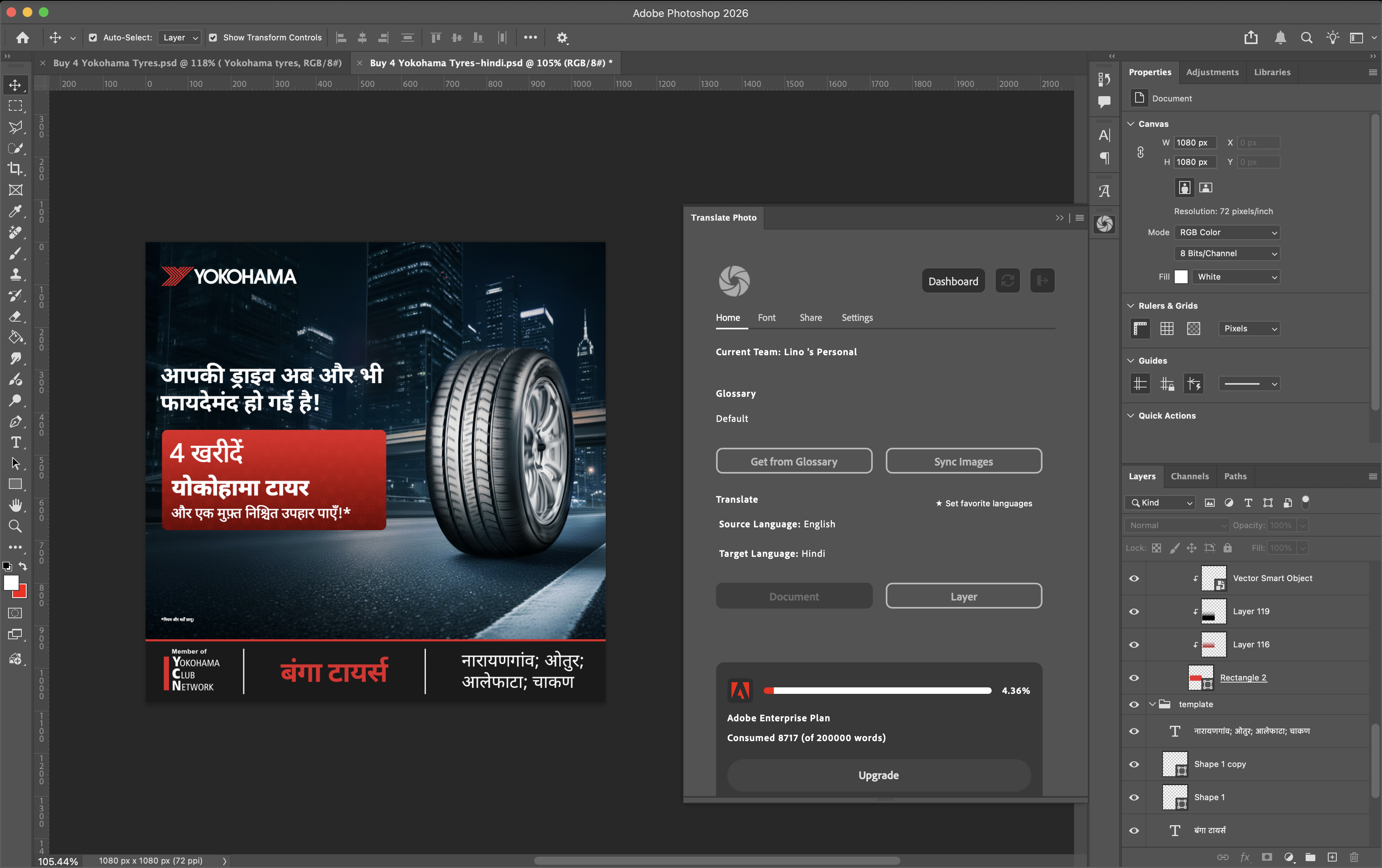1382x868 pixels.
Task: Click the canvas Fill white color swatch
Action: point(1181,277)
